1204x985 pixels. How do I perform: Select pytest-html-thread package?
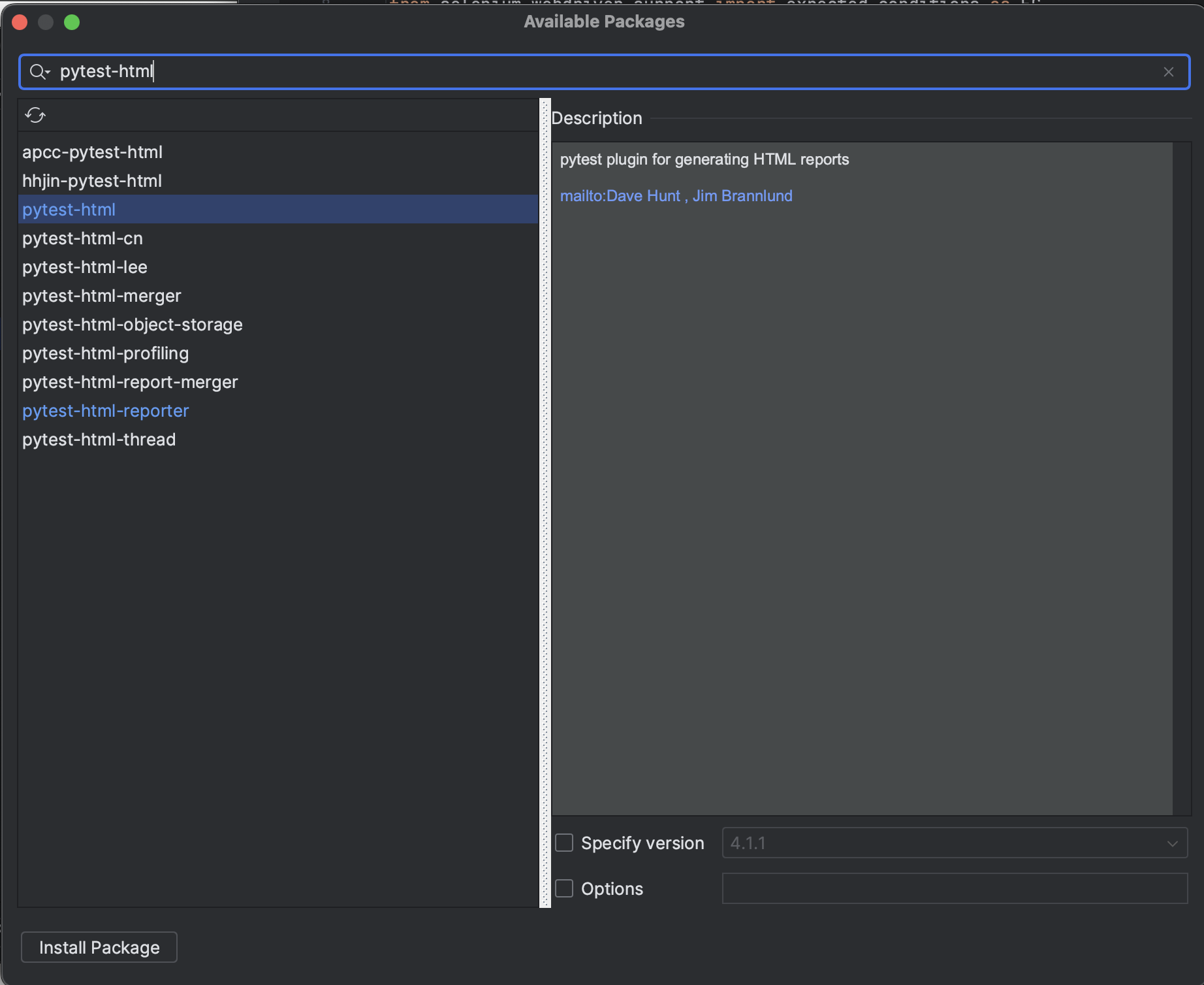pyautogui.click(x=278, y=440)
